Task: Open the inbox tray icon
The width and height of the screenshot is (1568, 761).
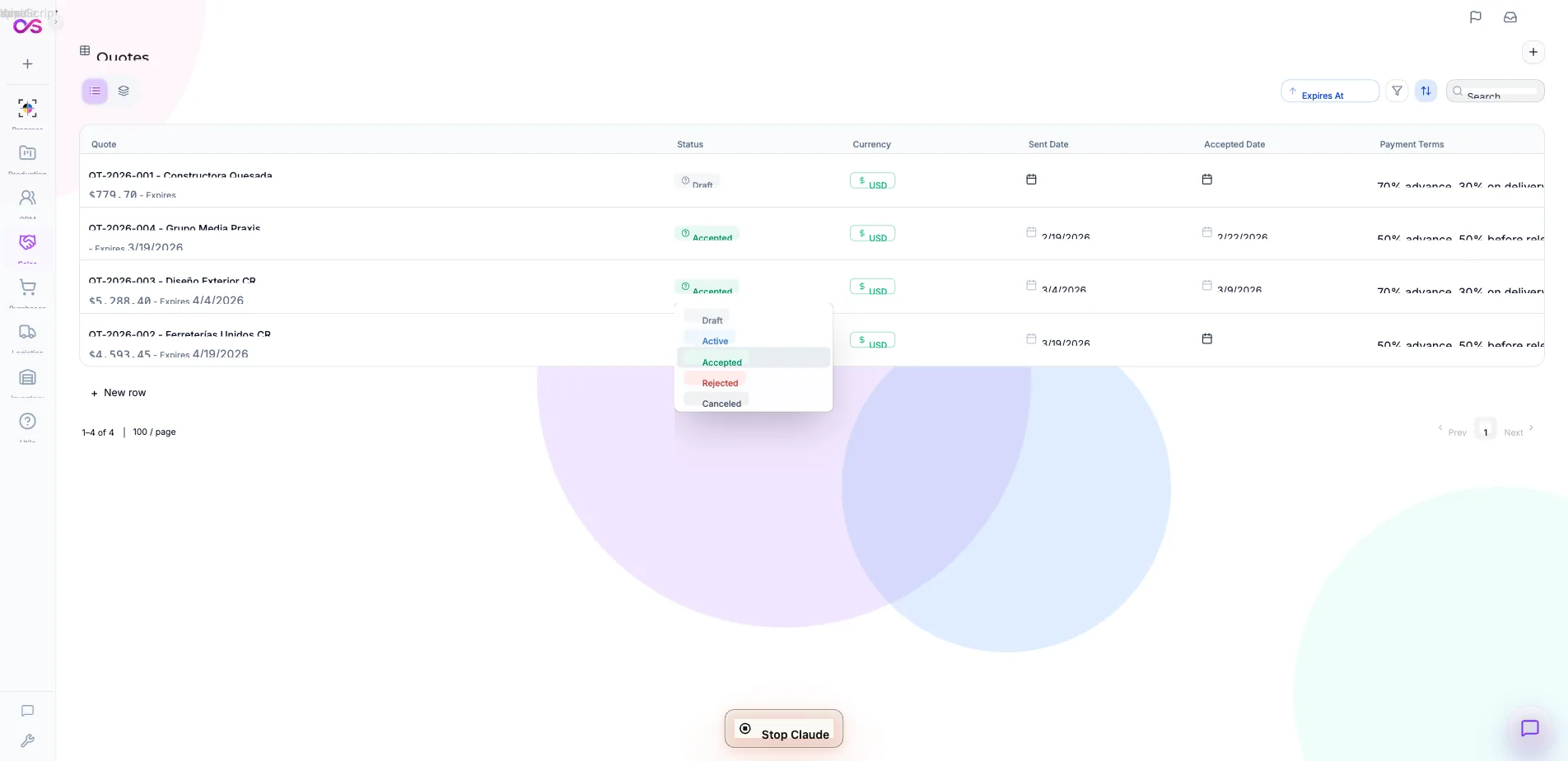Action: (1510, 17)
